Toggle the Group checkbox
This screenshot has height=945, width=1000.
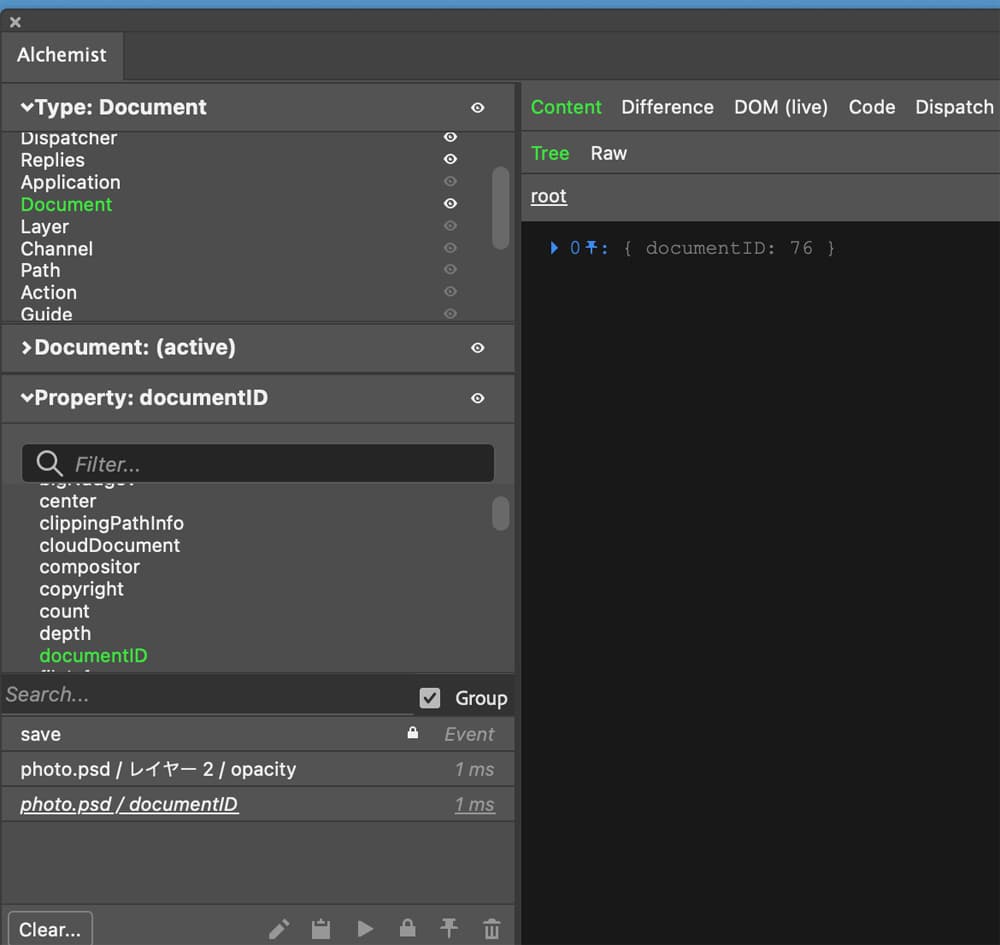[430, 698]
